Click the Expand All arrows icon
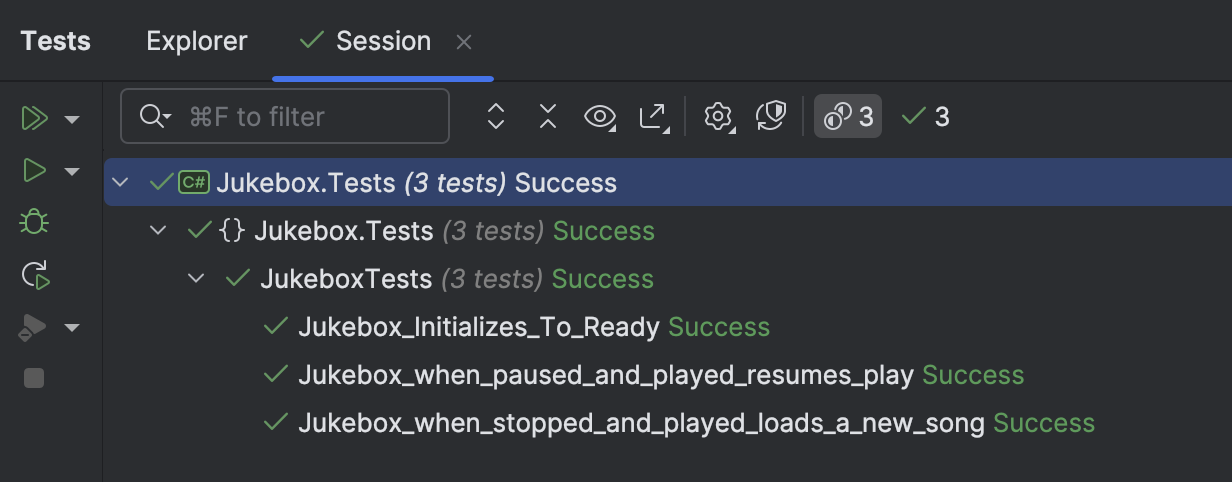Viewport: 1232px width, 482px height. pos(496,117)
